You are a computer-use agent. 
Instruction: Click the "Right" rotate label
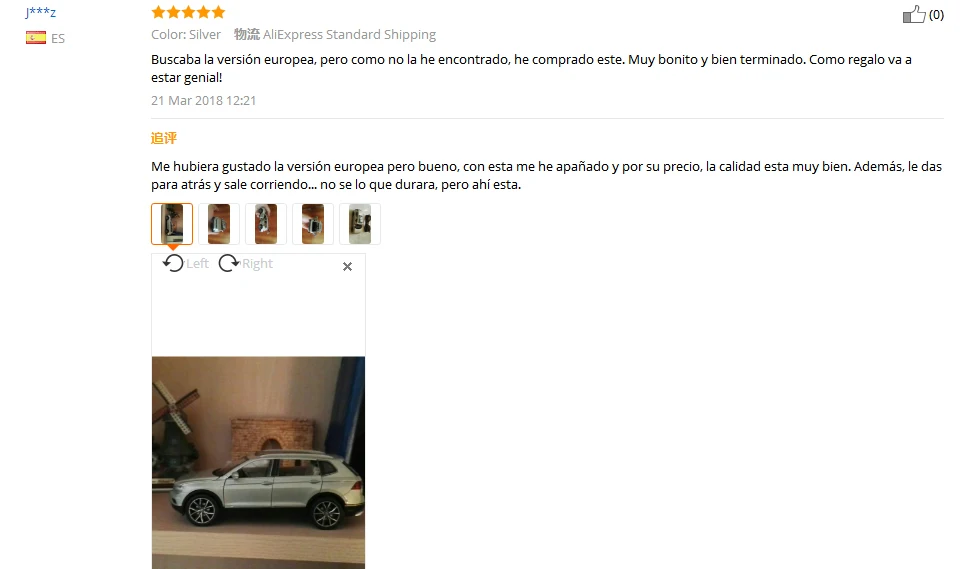point(258,264)
